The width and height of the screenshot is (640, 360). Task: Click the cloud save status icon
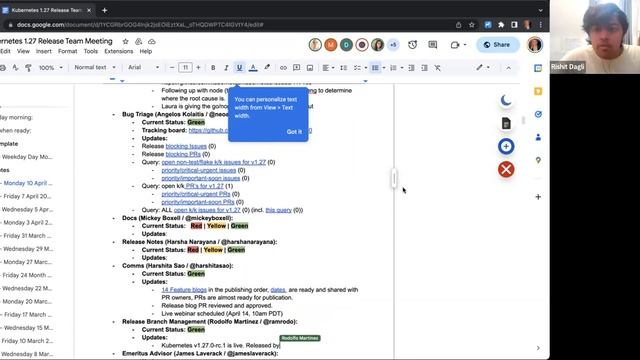[x=151, y=42]
